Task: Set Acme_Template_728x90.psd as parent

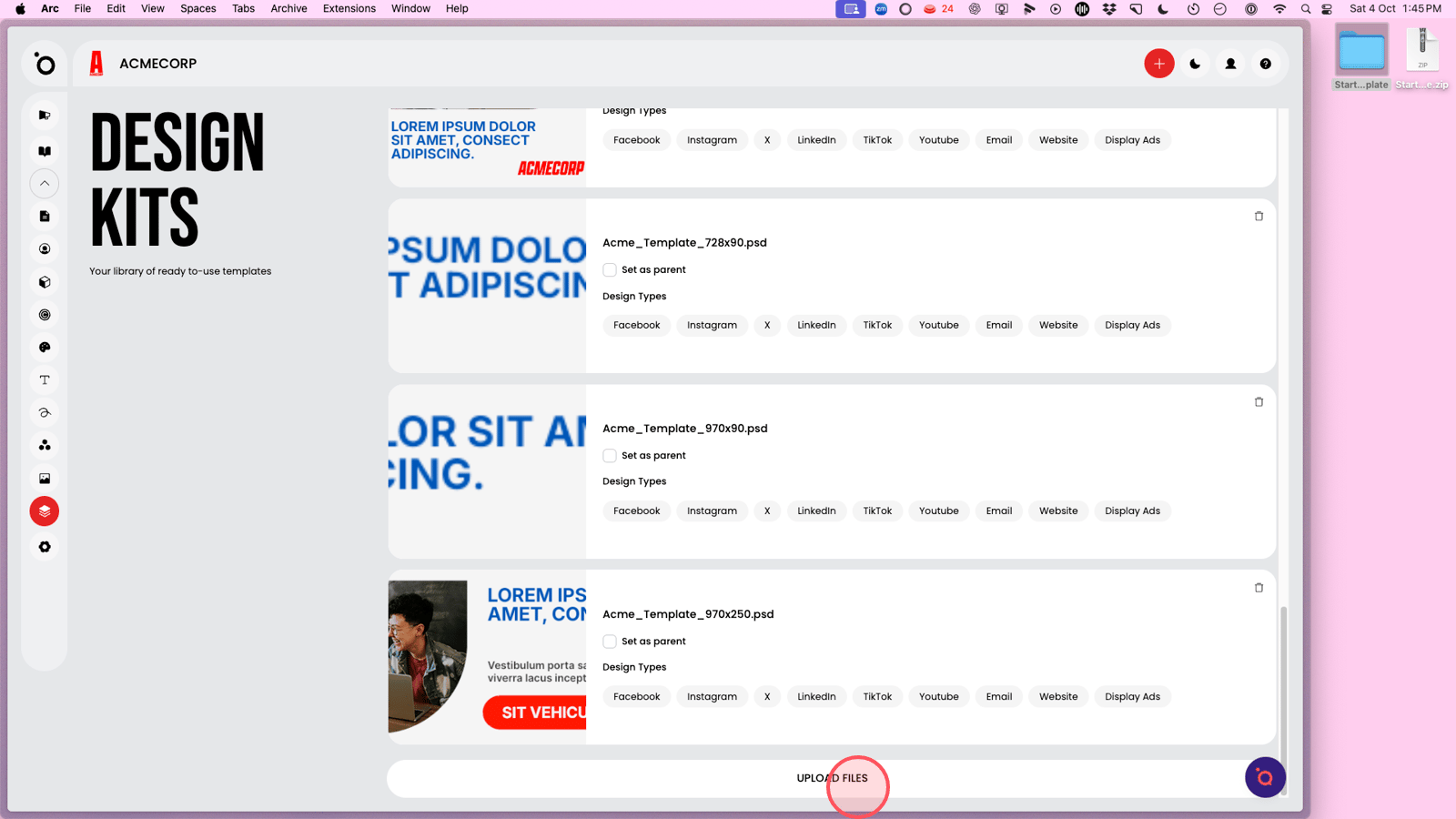Action: click(610, 270)
